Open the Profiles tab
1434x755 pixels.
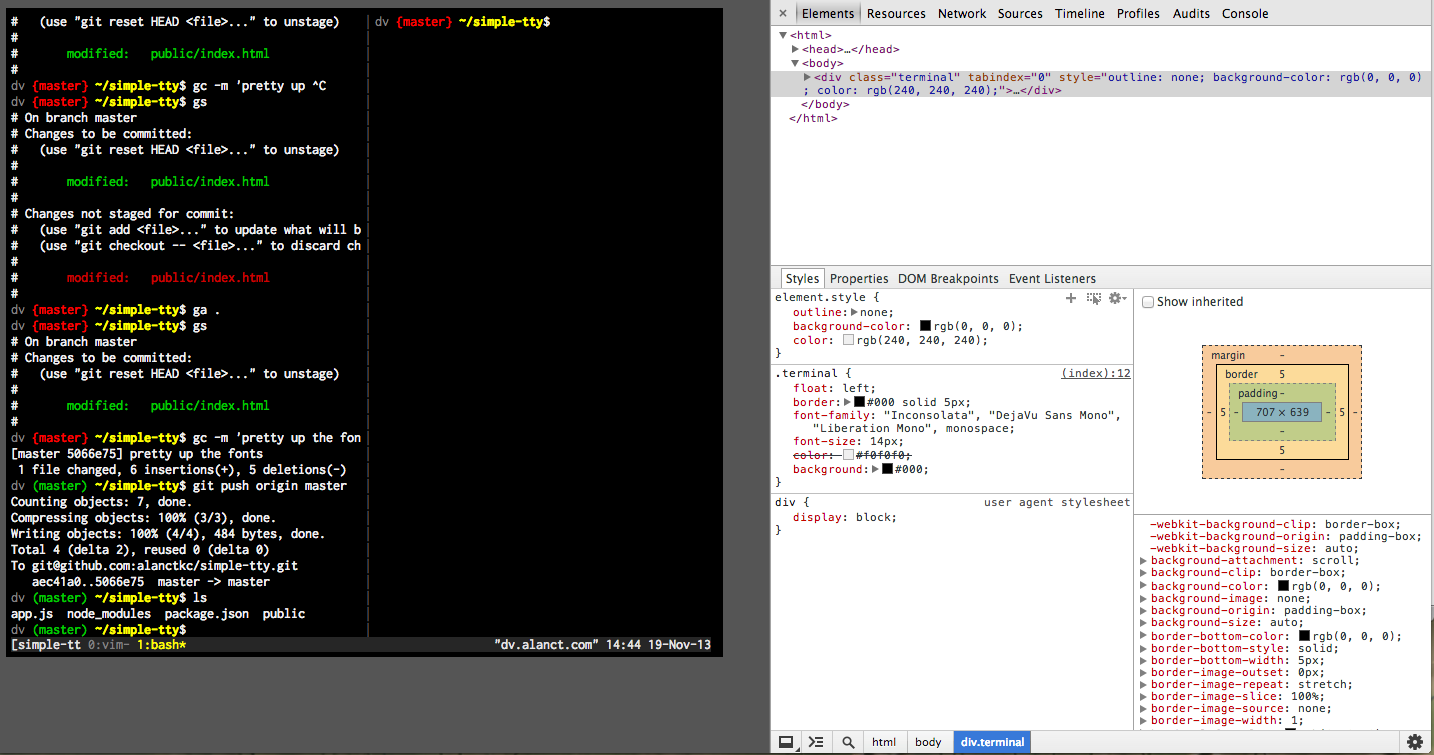coord(1138,14)
